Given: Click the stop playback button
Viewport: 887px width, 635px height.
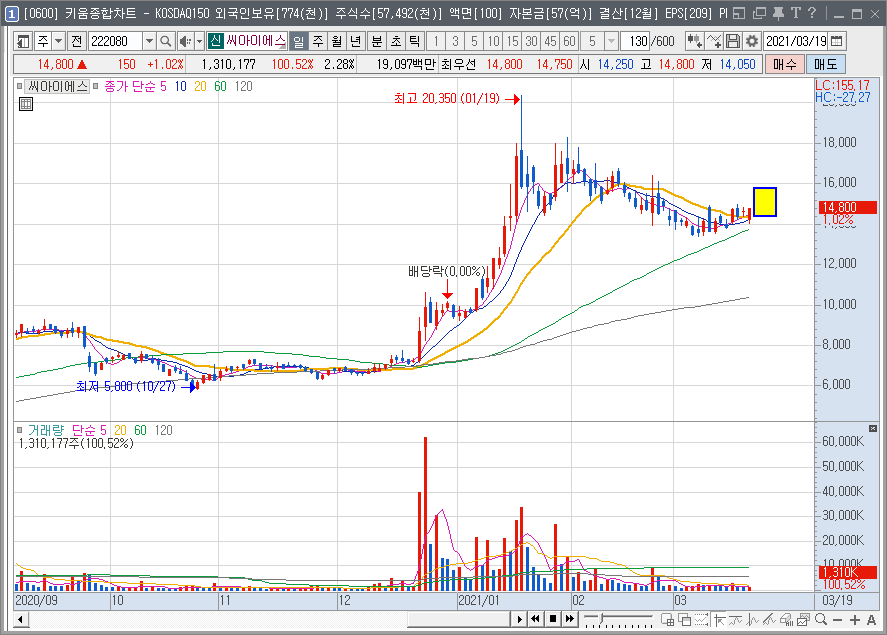Looking at the screenshot, I should (553, 619).
